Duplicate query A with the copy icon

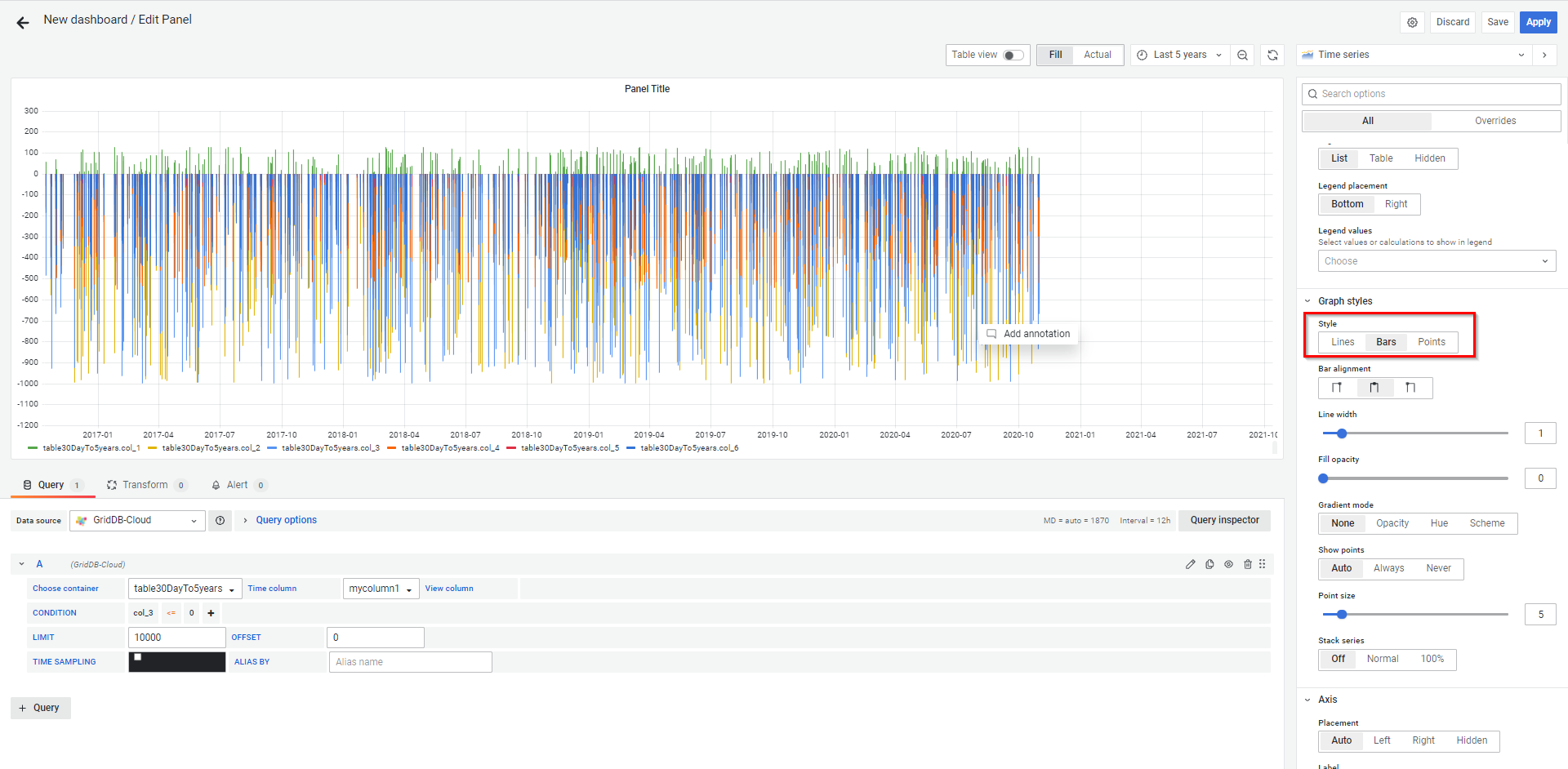pos(1209,564)
